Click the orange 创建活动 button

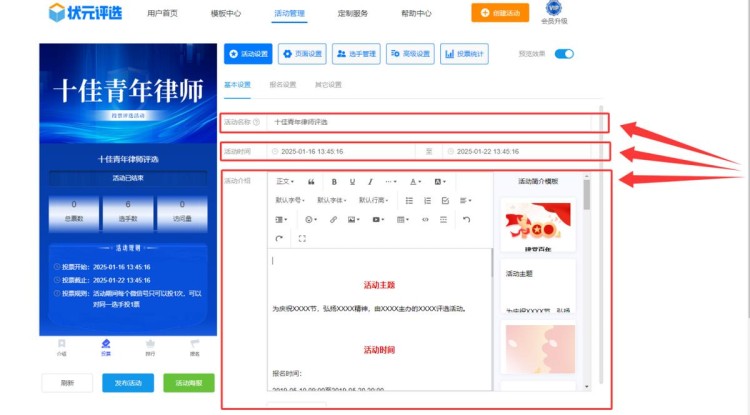coord(500,14)
